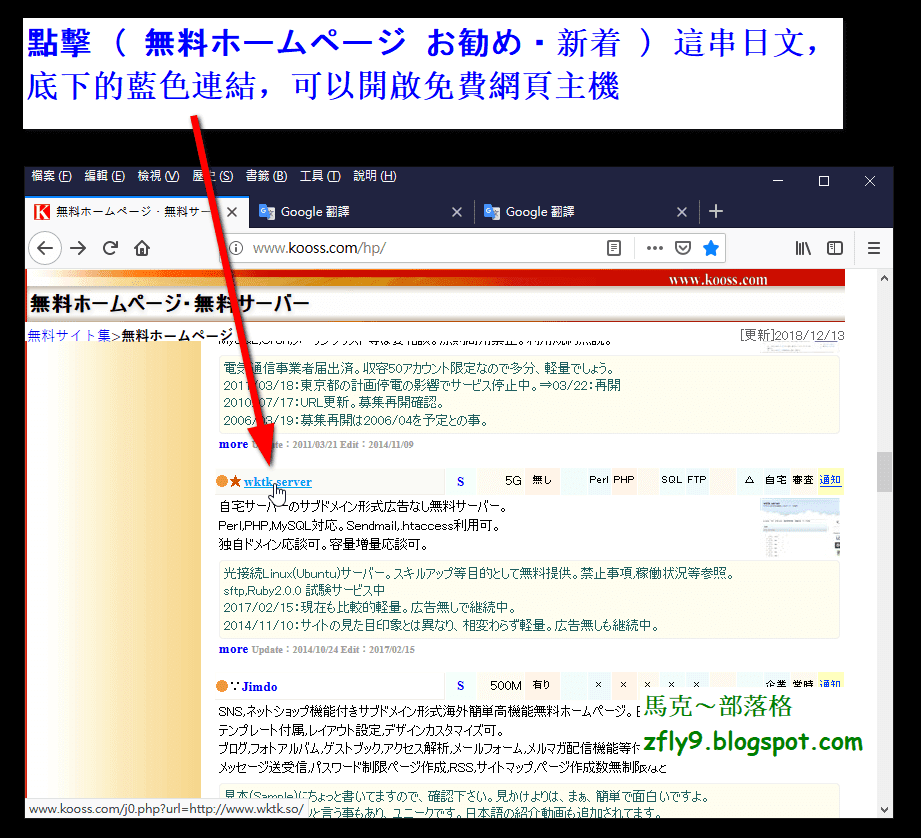Open the browser home page
This screenshot has height=838, width=921.
tap(142, 248)
